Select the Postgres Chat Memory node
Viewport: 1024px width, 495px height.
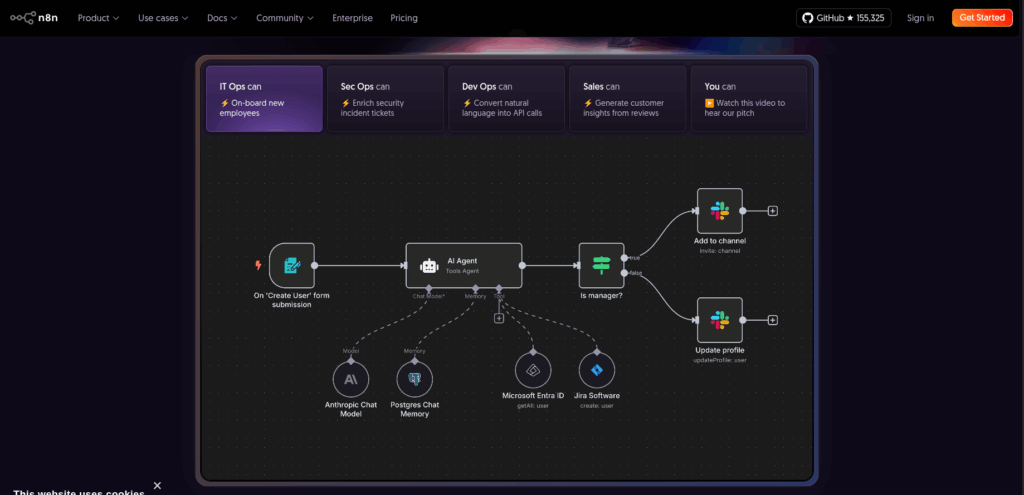tap(415, 379)
